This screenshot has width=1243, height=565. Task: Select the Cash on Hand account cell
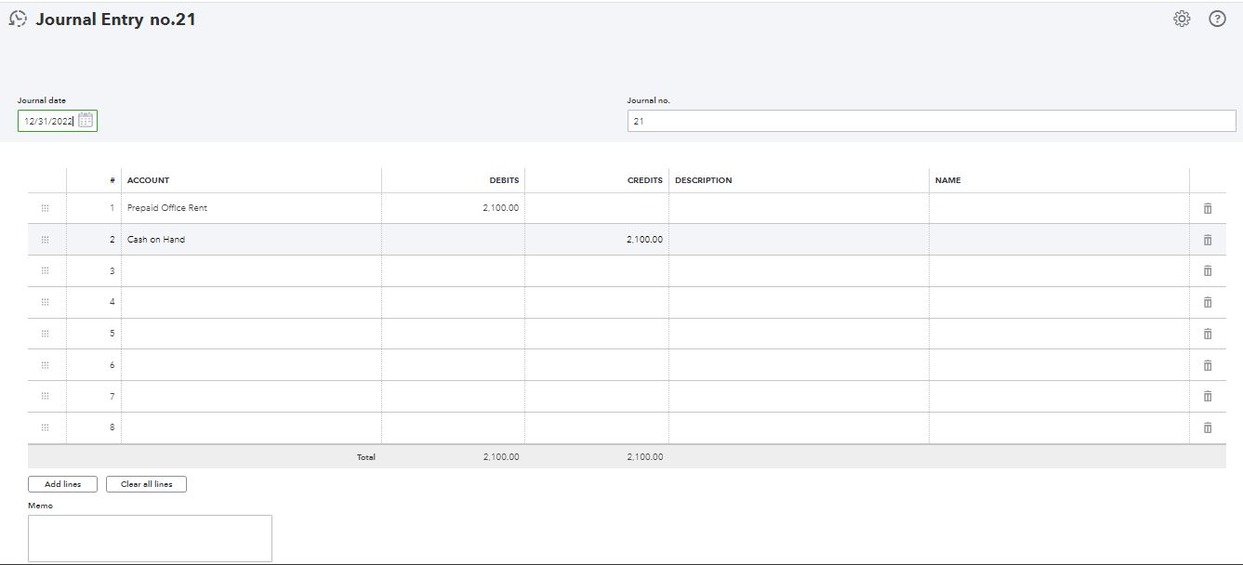pyautogui.click(x=251, y=240)
